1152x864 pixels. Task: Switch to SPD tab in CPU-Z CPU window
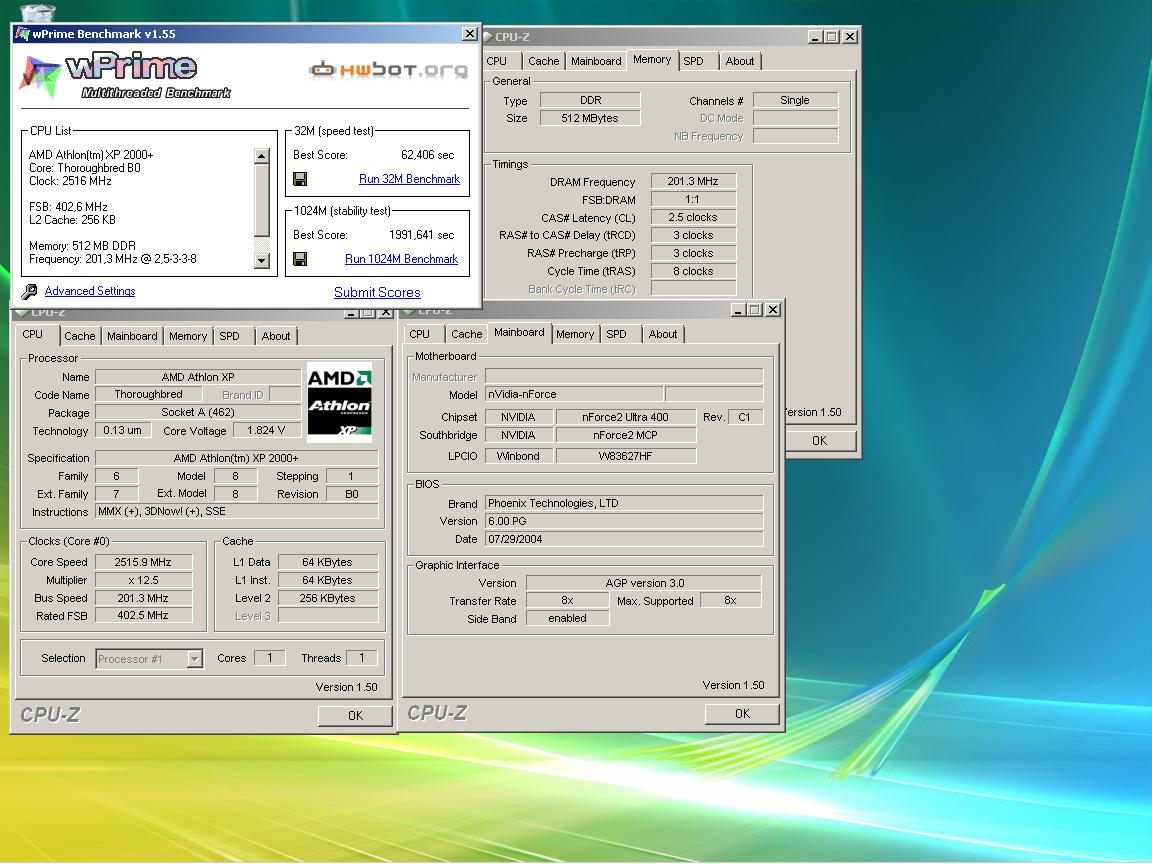click(229, 336)
